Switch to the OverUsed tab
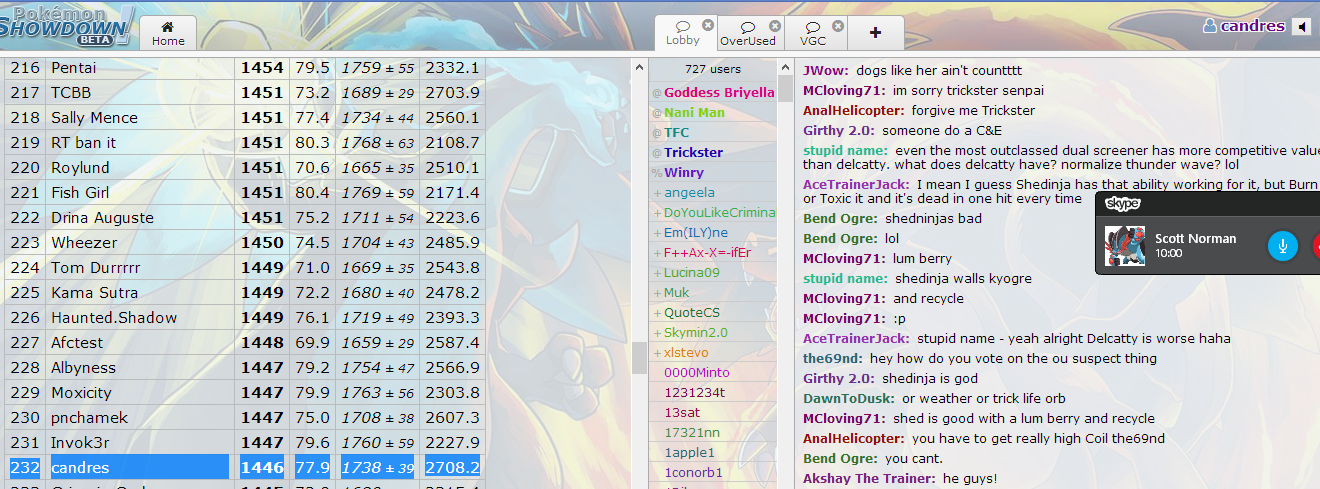 pos(747,34)
